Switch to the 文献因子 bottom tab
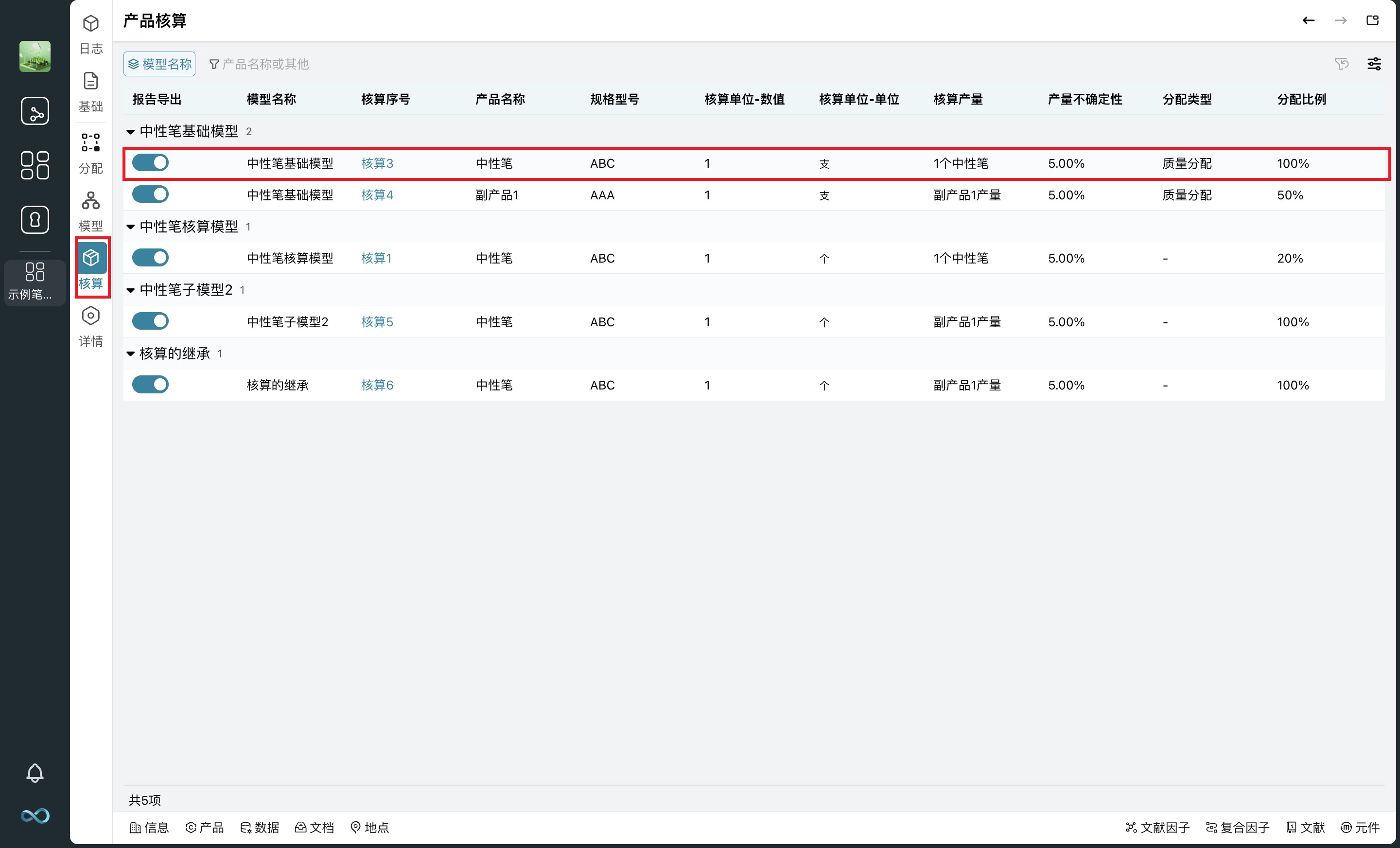 1157,828
